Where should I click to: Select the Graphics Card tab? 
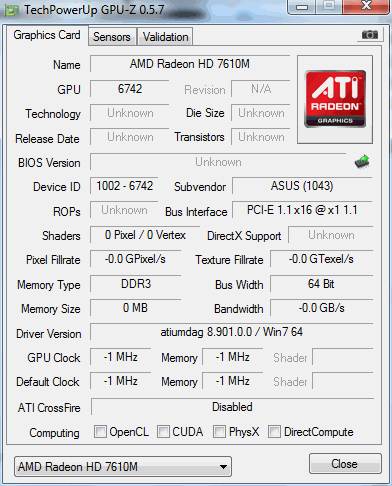(47, 35)
